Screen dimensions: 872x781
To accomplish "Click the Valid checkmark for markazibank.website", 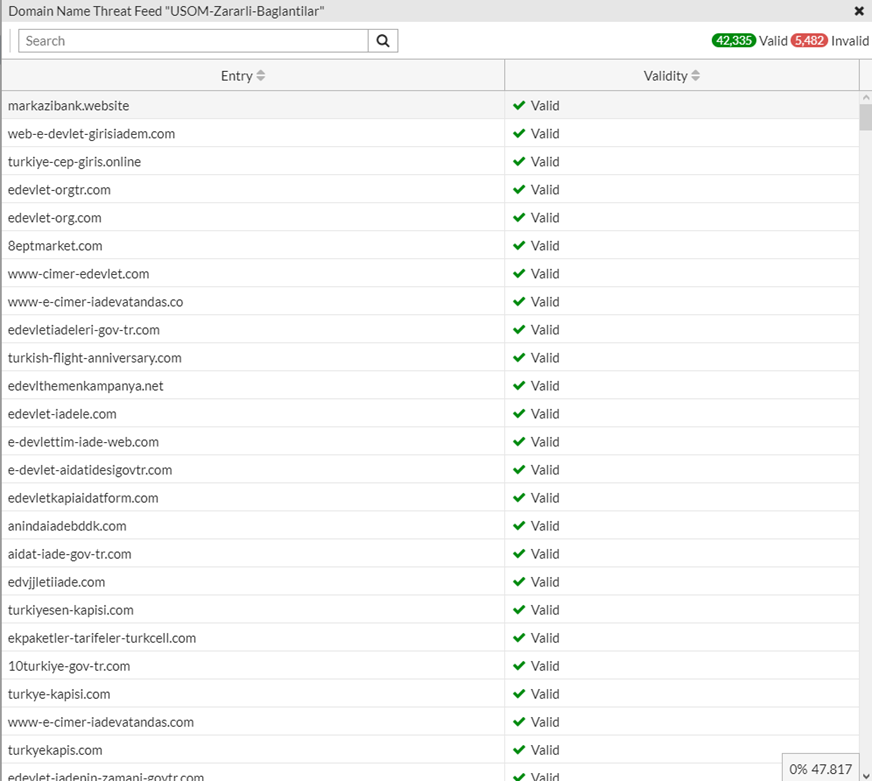I will [519, 106].
